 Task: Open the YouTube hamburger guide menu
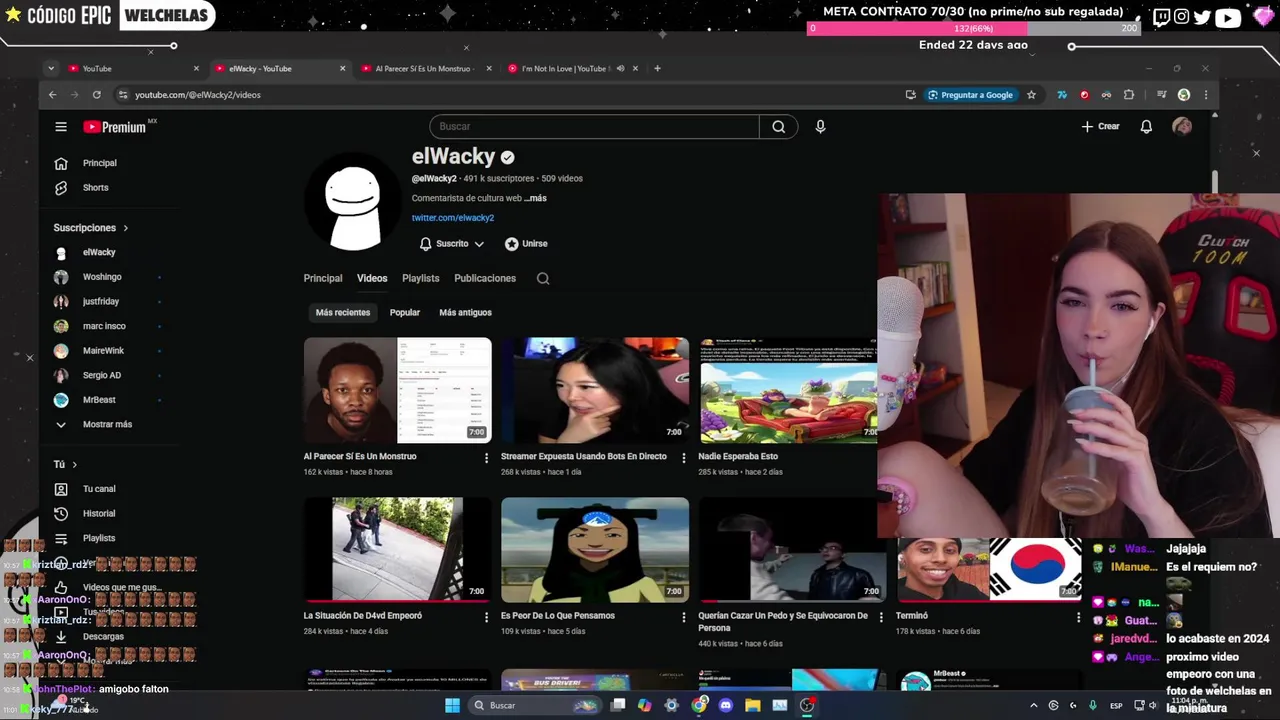click(61, 127)
